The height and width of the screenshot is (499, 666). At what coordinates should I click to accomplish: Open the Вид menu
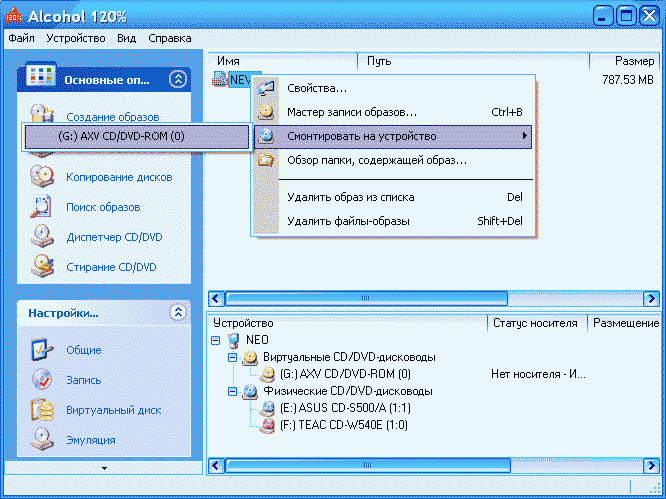(x=127, y=38)
